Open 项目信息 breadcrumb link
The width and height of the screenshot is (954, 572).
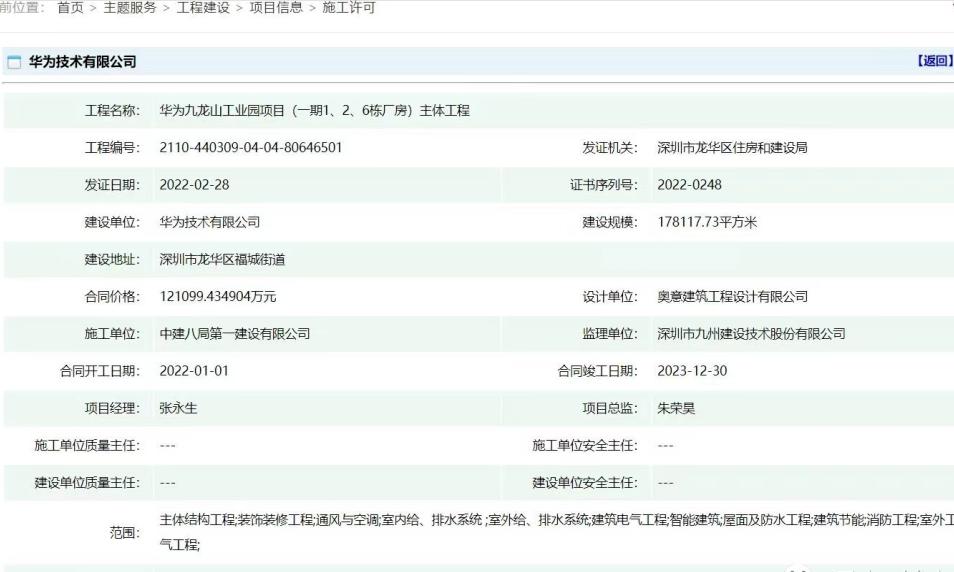click(276, 8)
